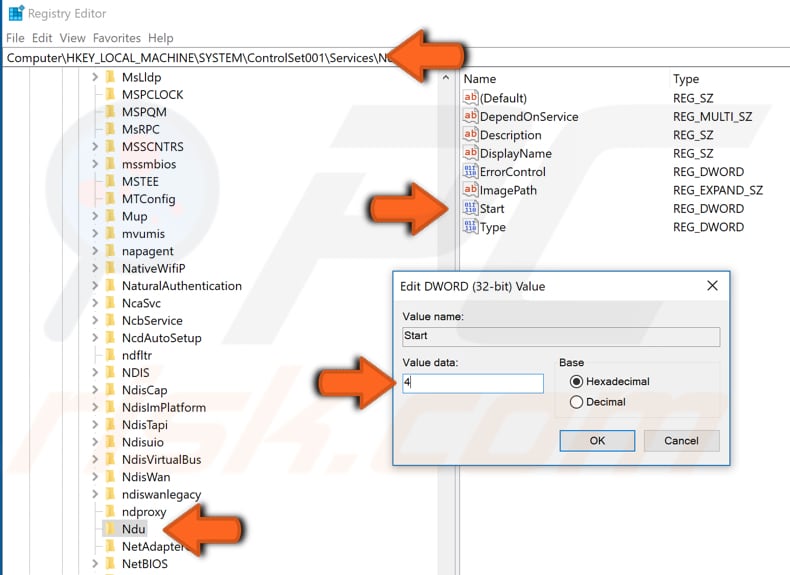Click the NcaSvc folder icon
The image size is (790, 575).
[110, 303]
